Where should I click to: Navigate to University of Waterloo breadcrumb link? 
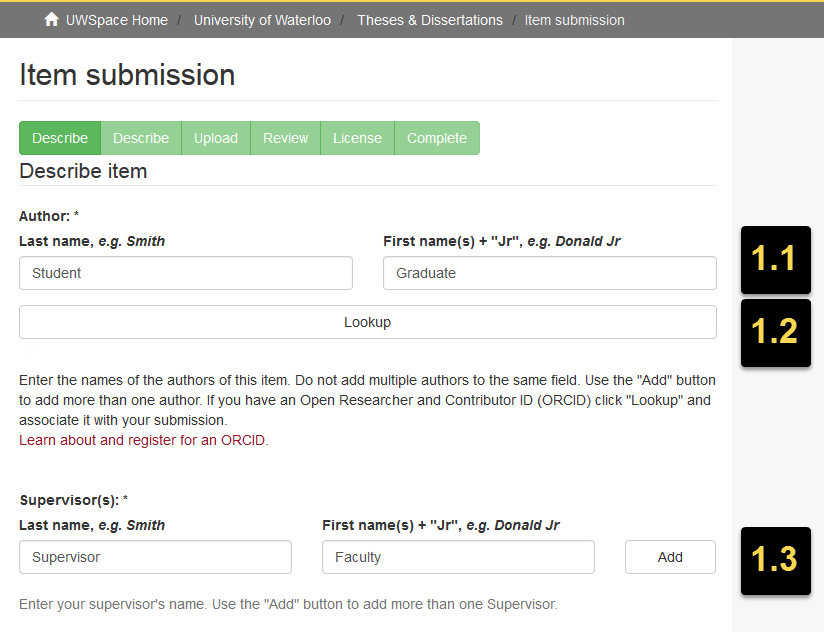coord(262,19)
